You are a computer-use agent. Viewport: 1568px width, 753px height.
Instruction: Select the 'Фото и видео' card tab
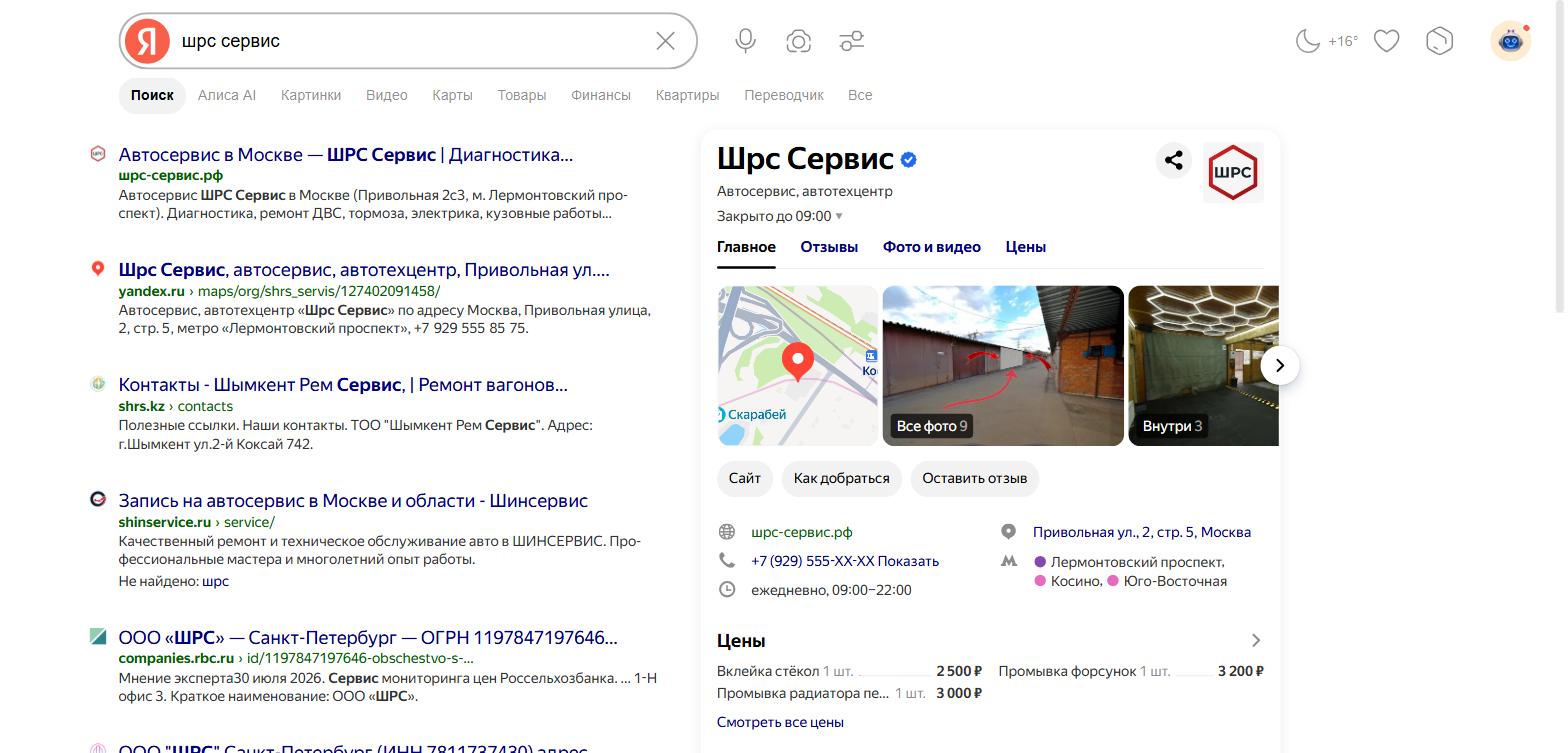pyautogui.click(x=932, y=247)
